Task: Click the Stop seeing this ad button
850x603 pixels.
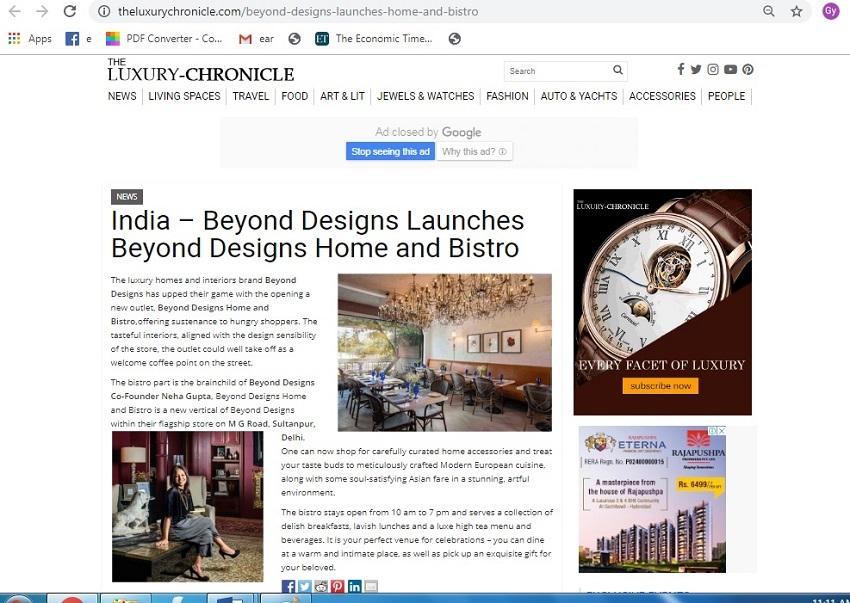Action: coord(390,151)
